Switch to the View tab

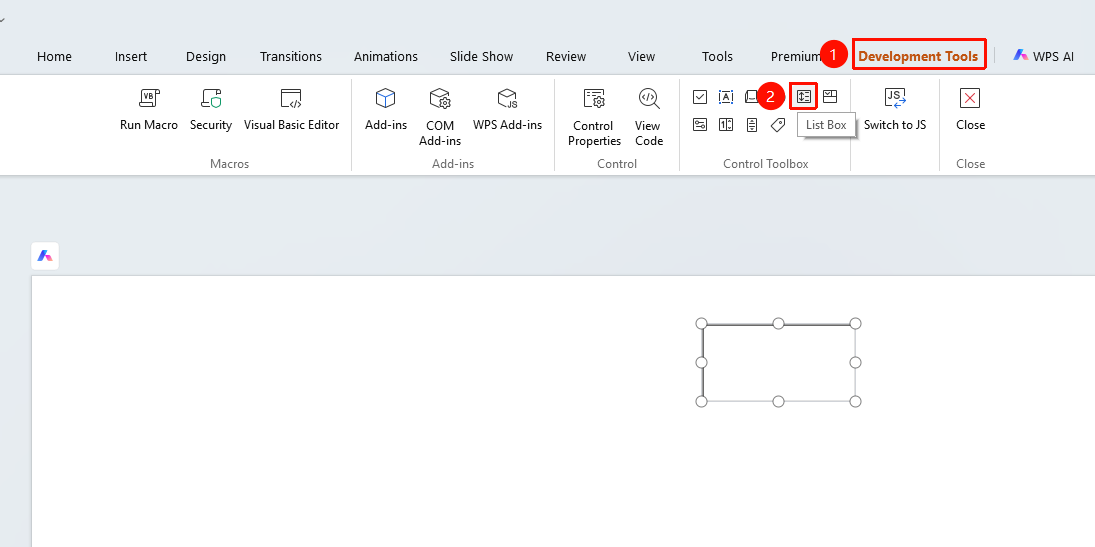[641, 57]
